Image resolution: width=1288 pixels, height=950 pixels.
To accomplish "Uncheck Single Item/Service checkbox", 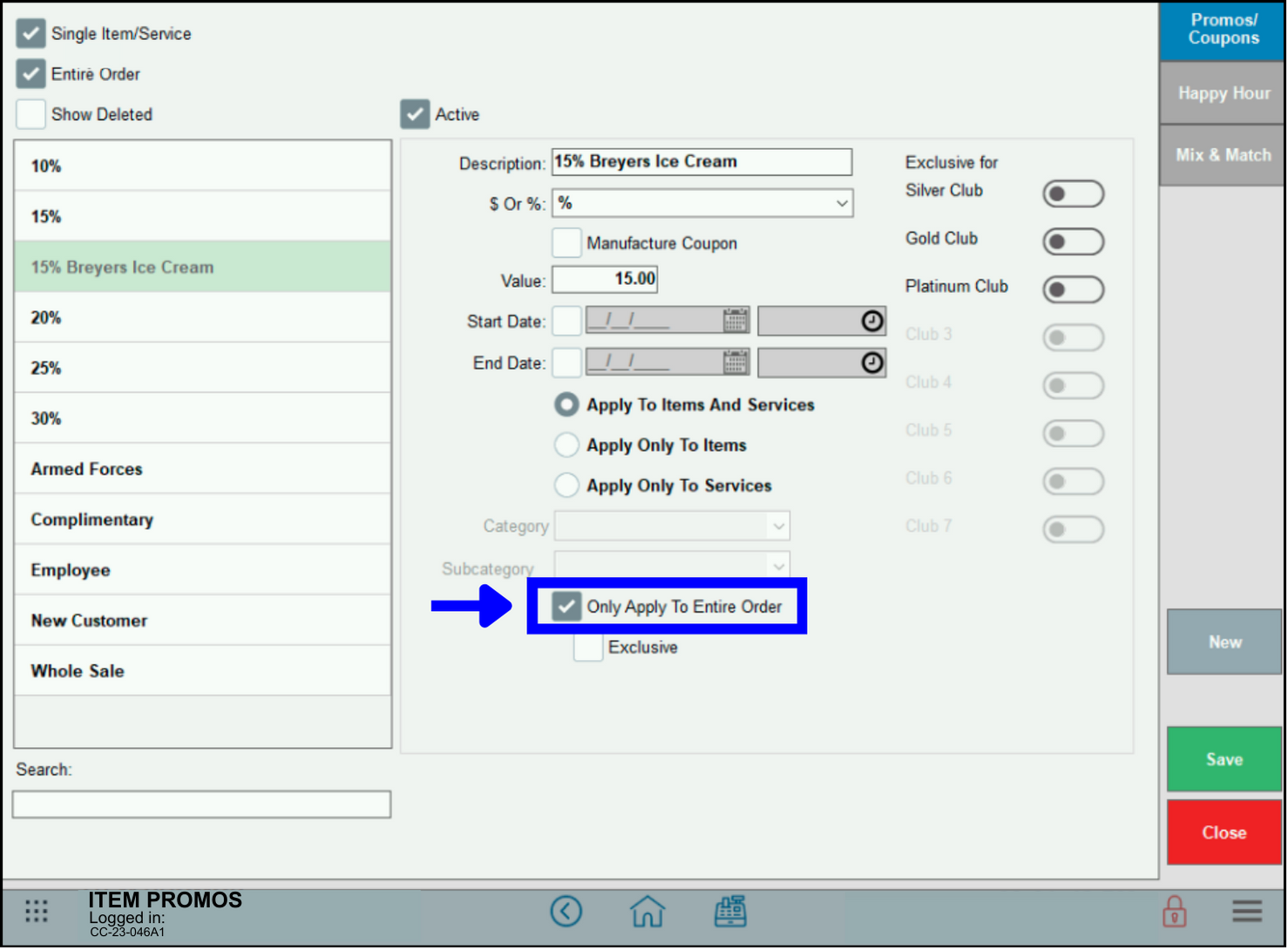I will pos(31,33).
